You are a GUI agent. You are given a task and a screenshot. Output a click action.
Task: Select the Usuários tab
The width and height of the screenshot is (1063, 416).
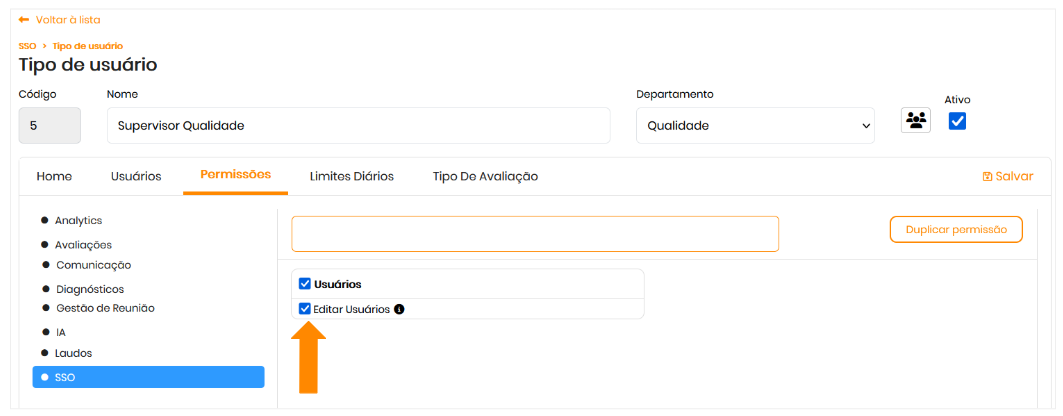[x=136, y=176]
